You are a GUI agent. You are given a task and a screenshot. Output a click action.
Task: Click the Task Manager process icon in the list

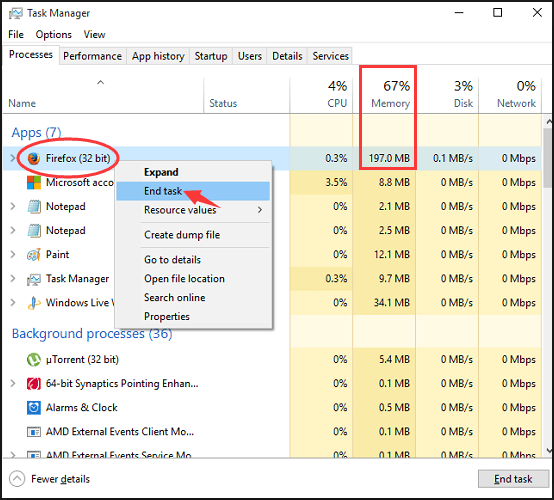click(x=34, y=279)
